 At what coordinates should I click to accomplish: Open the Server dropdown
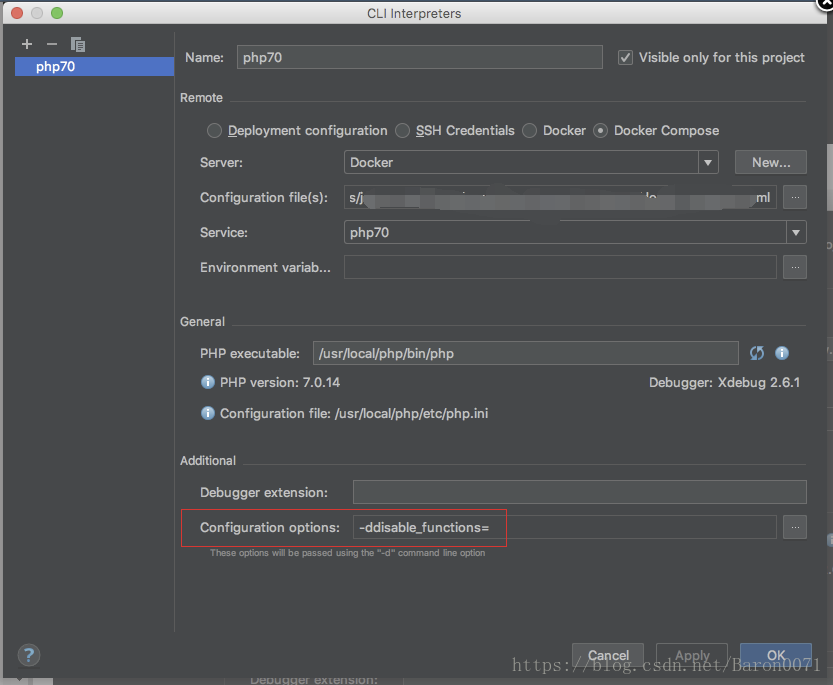click(707, 162)
